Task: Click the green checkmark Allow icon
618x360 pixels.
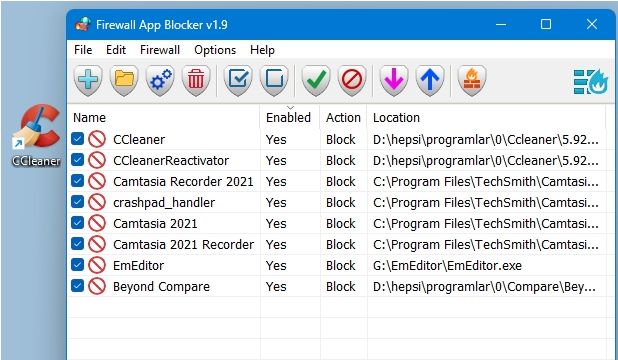Action: pyautogui.click(x=316, y=80)
